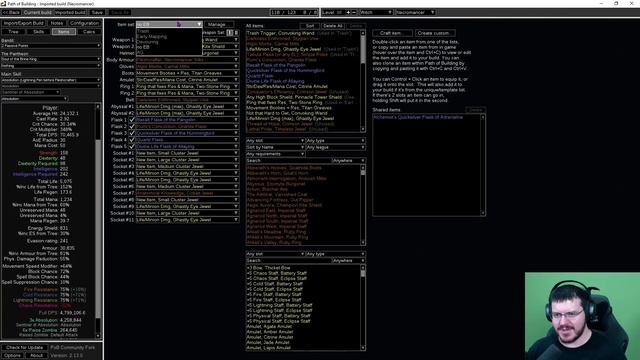Select 'Alchemist's Quicksilver Flask of Adrenaline' shared item
The height and width of the screenshot is (360, 640).
pos(418,117)
